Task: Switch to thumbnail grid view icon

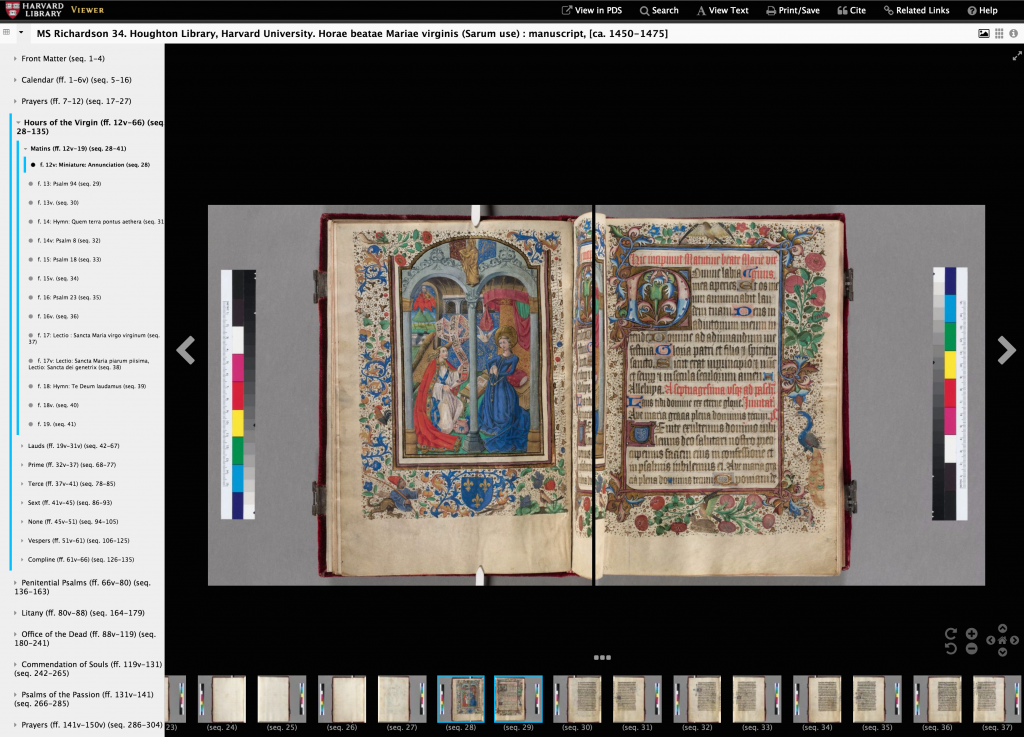Action: pyautogui.click(x=999, y=33)
